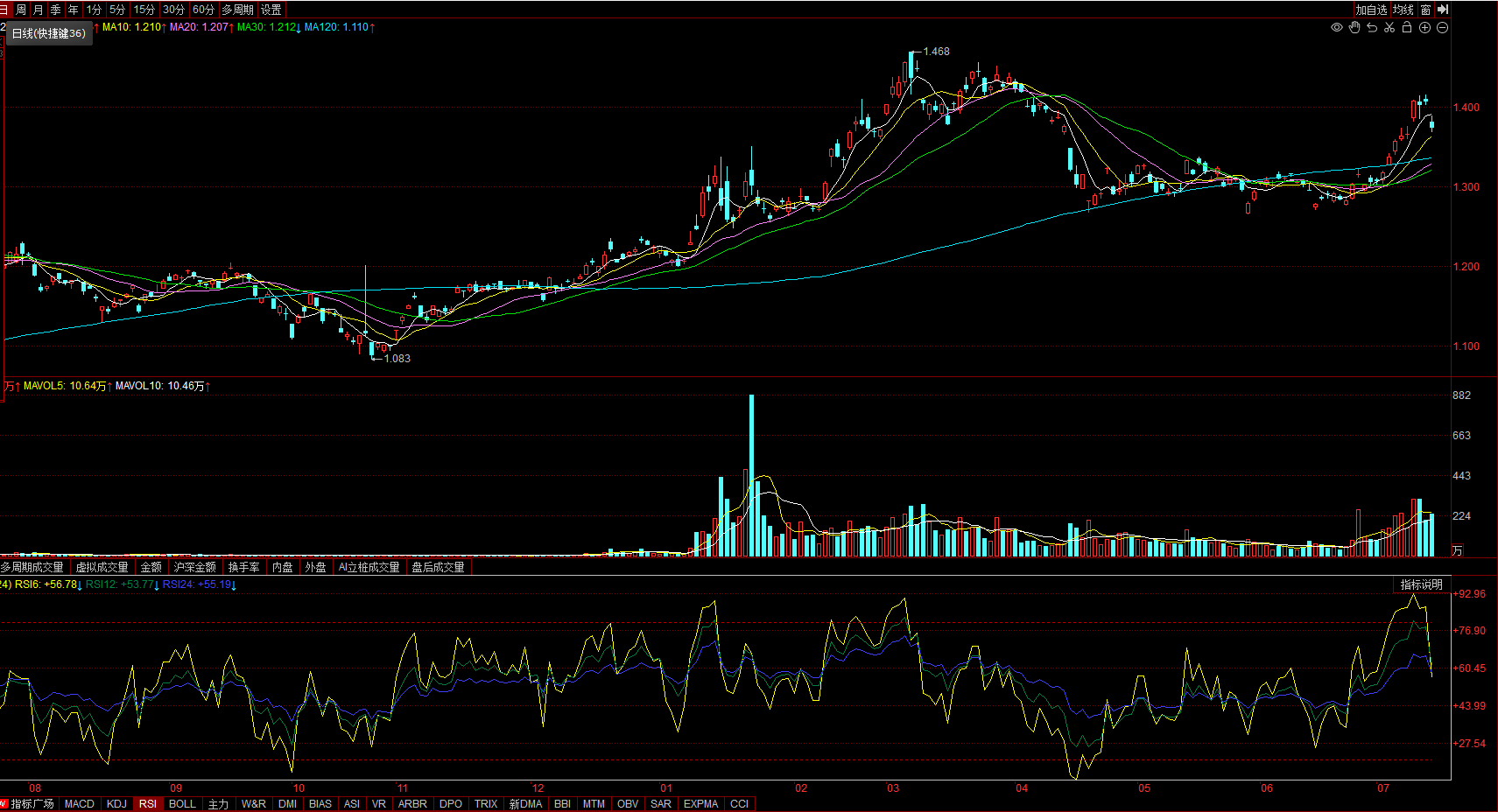Switch indicator to DMI
The height and width of the screenshot is (812, 1498).
pyautogui.click(x=287, y=804)
